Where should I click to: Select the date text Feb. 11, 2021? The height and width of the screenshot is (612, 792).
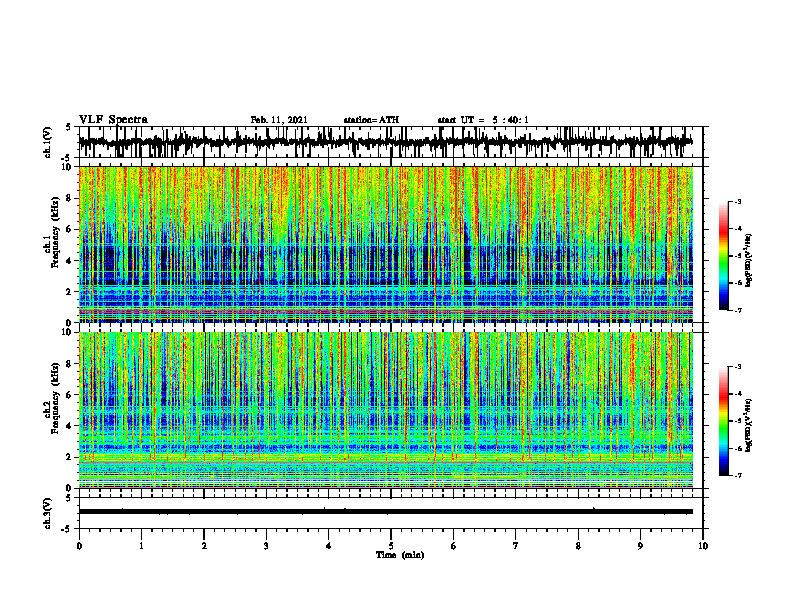tap(279, 120)
